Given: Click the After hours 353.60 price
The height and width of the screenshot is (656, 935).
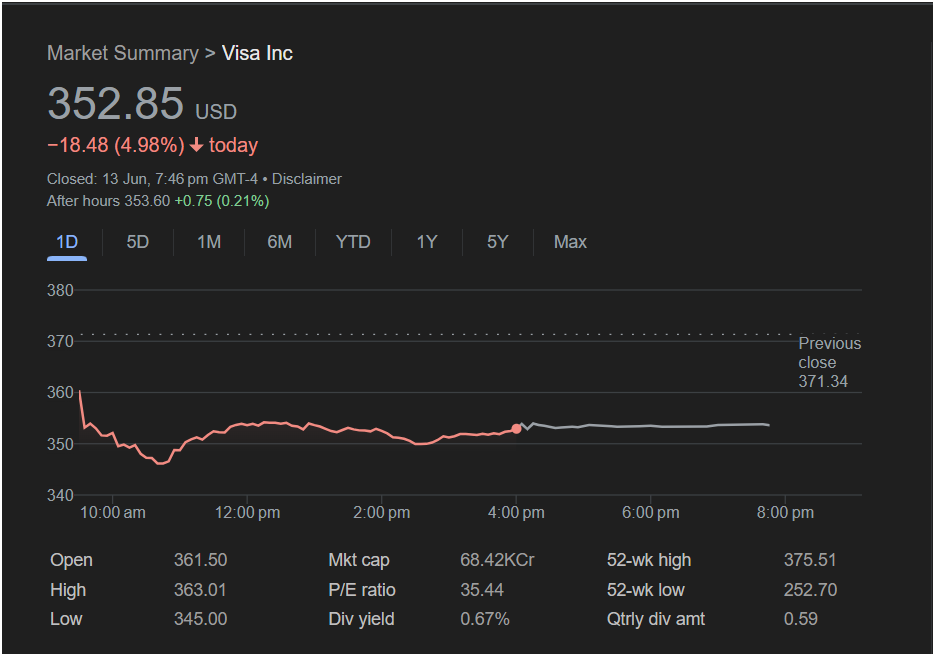Looking at the screenshot, I should coord(109,201).
